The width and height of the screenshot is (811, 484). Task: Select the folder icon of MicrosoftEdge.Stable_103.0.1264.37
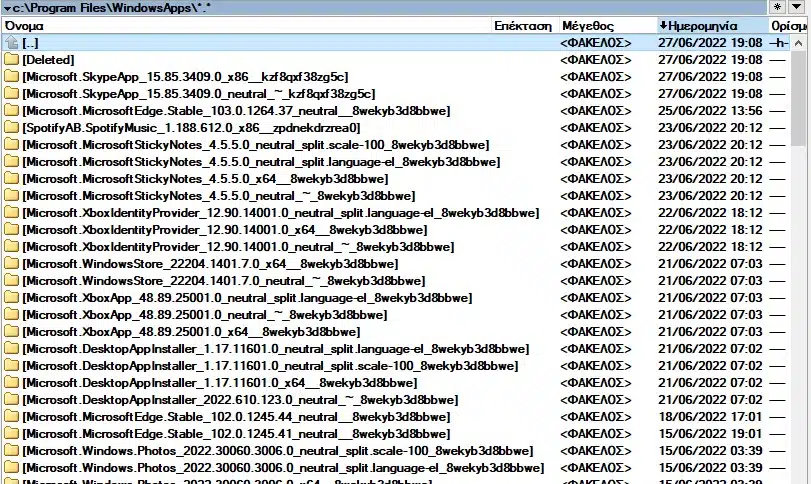(x=11, y=111)
